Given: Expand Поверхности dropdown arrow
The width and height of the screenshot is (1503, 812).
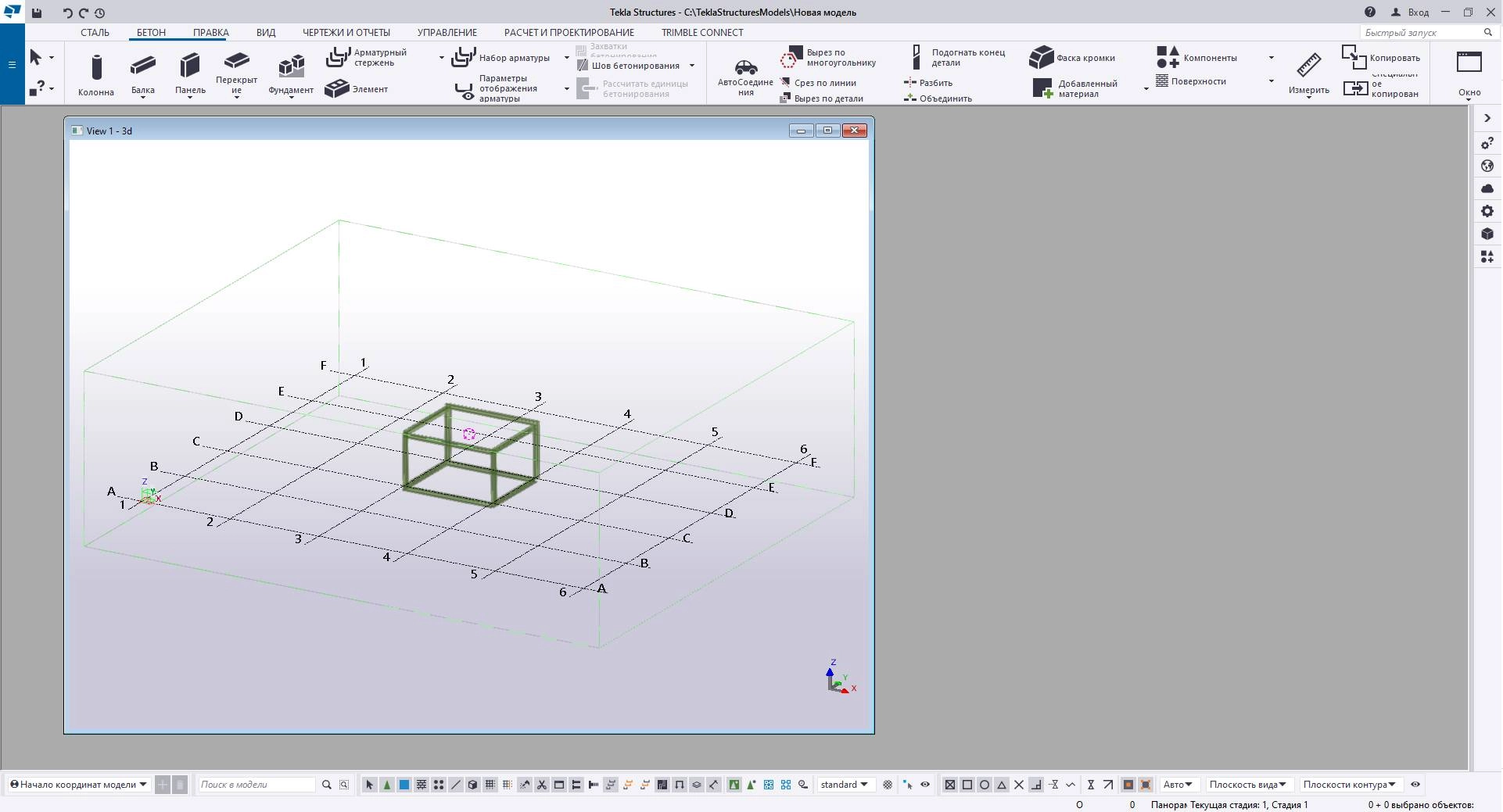Looking at the screenshot, I should pos(1271,80).
